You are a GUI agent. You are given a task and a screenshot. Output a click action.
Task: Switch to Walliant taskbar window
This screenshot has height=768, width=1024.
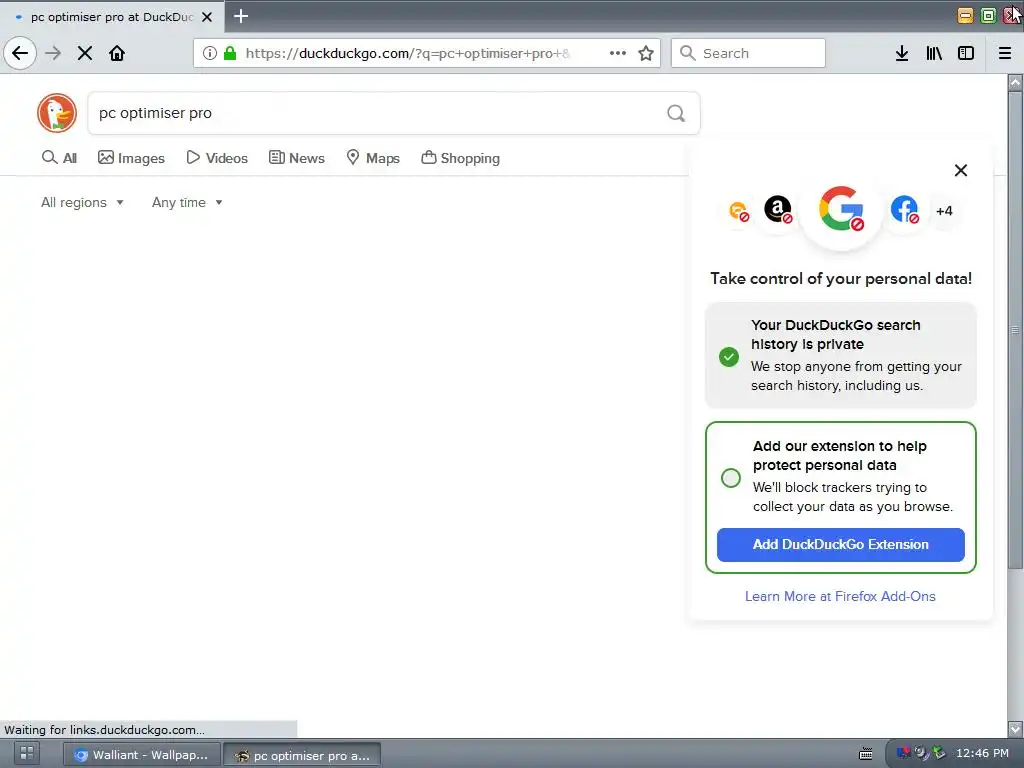click(x=141, y=754)
